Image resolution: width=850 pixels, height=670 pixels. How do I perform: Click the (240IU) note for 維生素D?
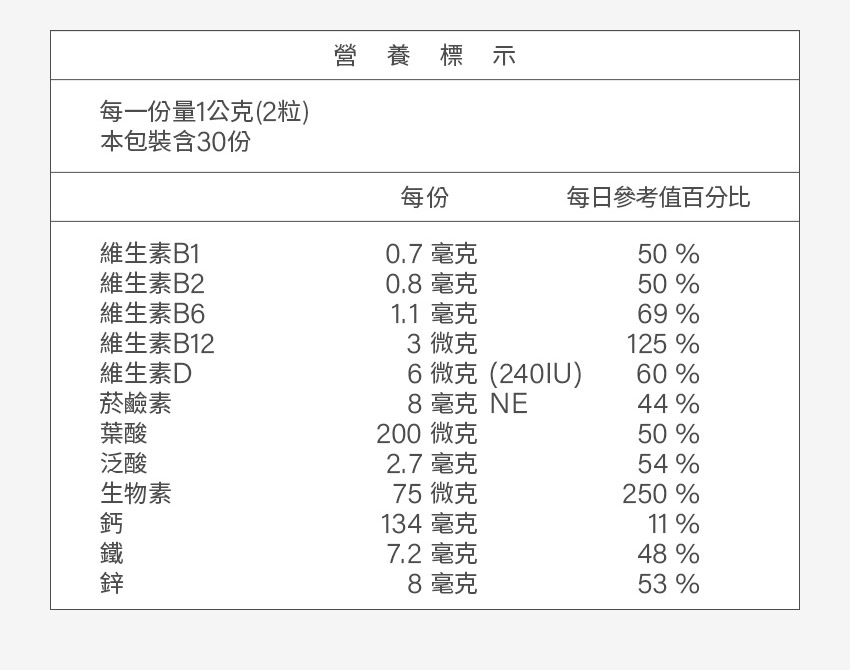tap(536, 374)
